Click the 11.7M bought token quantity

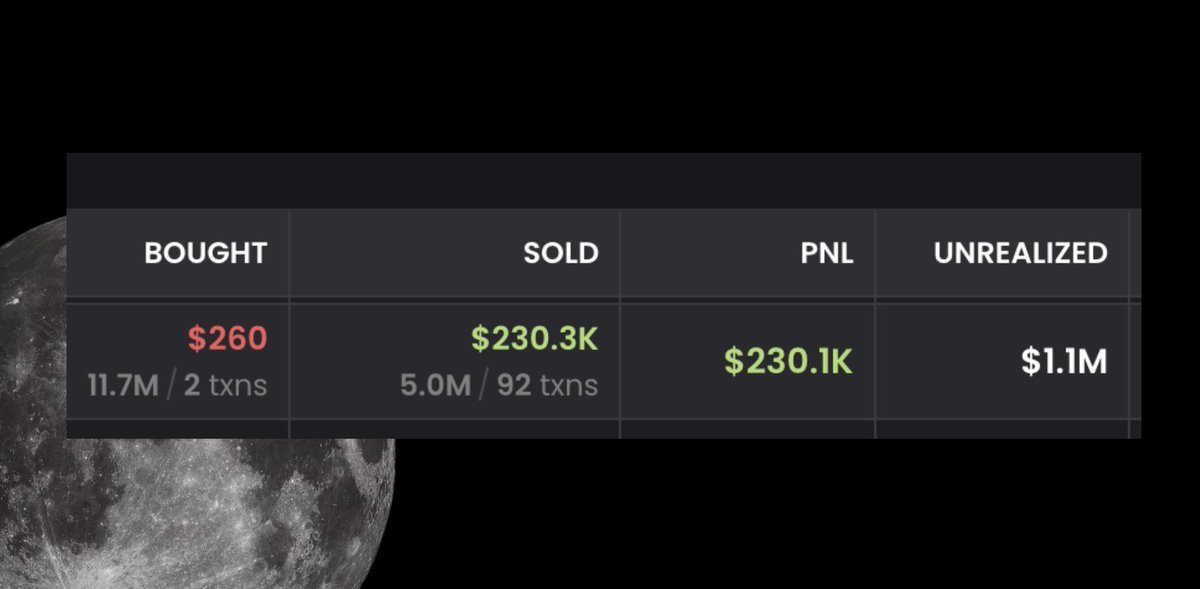pos(123,385)
